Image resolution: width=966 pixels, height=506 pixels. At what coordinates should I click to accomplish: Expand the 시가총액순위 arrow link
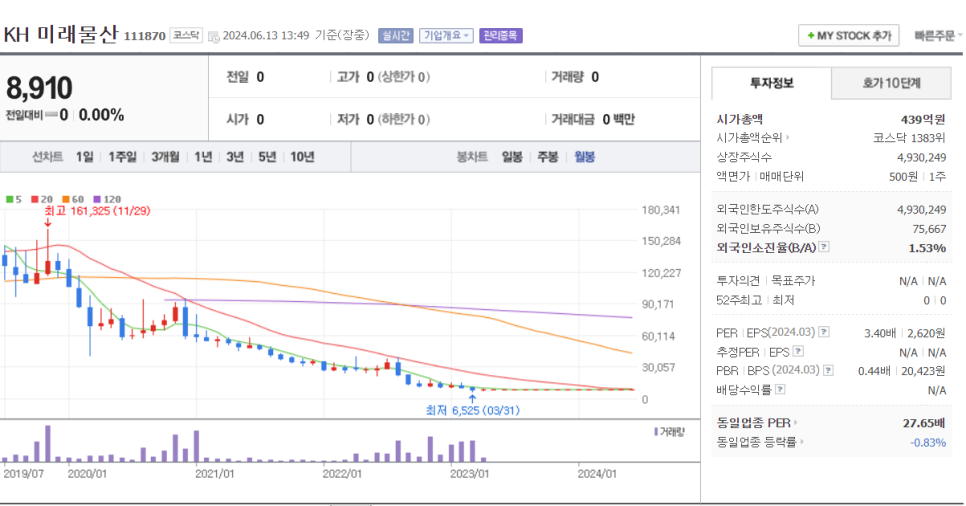[787, 138]
